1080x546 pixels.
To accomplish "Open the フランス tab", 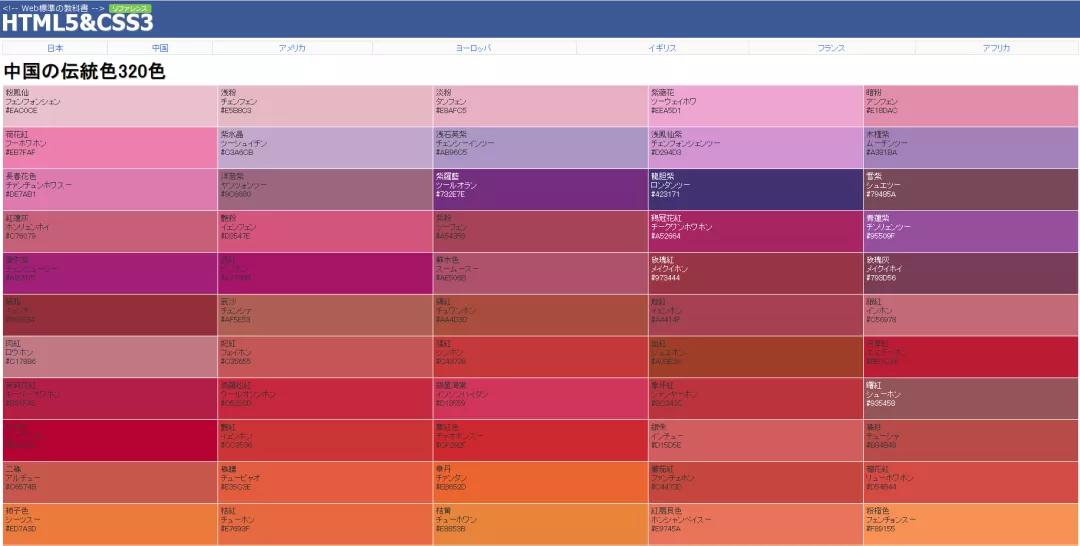I will (x=831, y=48).
